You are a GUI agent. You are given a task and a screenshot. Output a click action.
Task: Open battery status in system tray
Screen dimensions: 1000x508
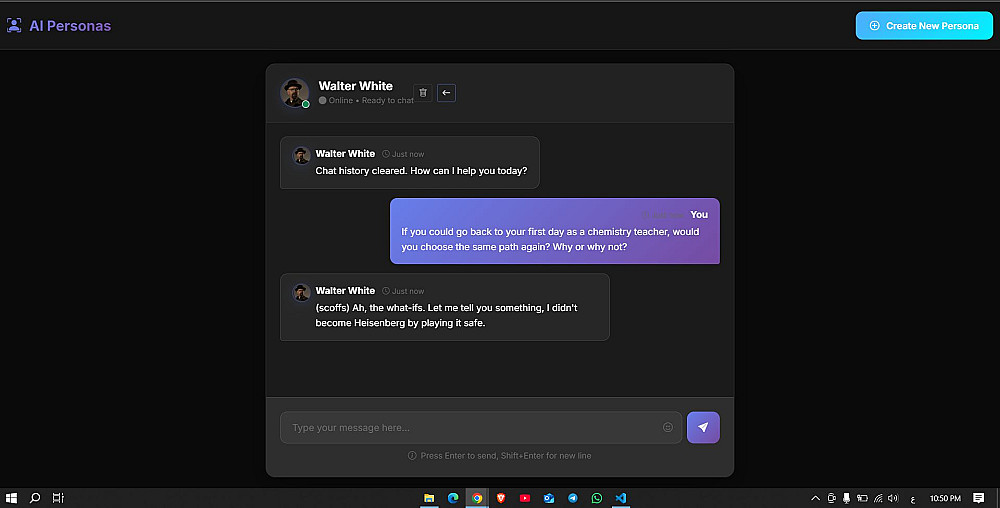(x=862, y=498)
